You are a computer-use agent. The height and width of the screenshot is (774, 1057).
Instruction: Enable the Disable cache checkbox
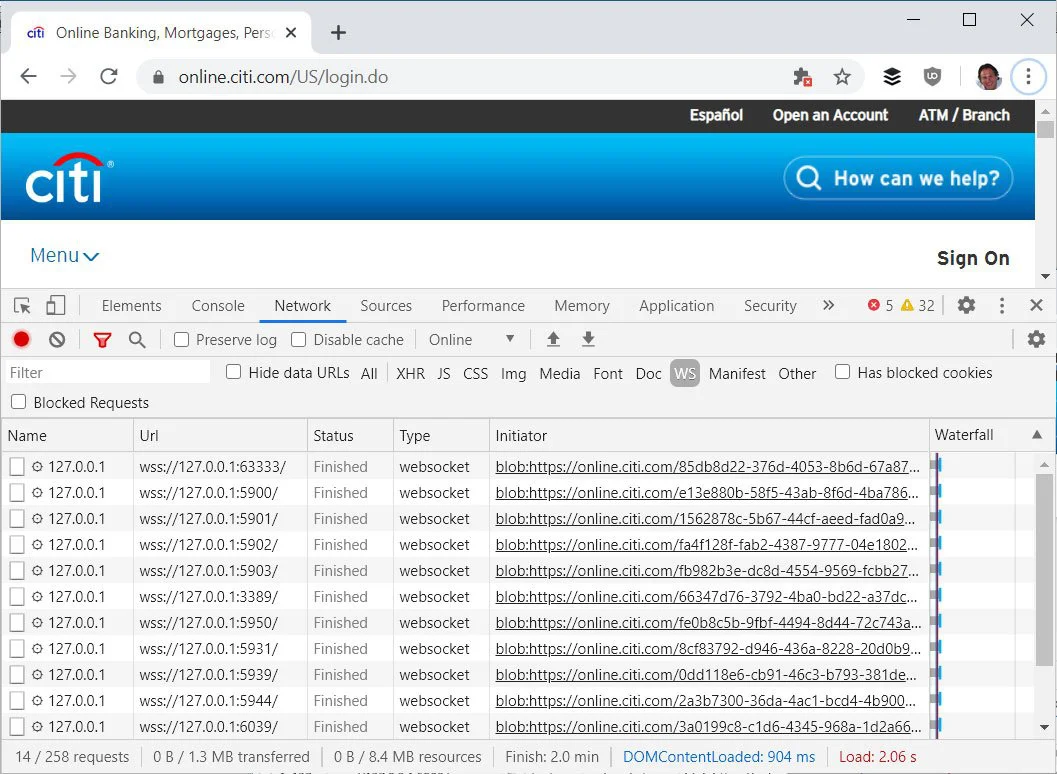click(x=299, y=339)
